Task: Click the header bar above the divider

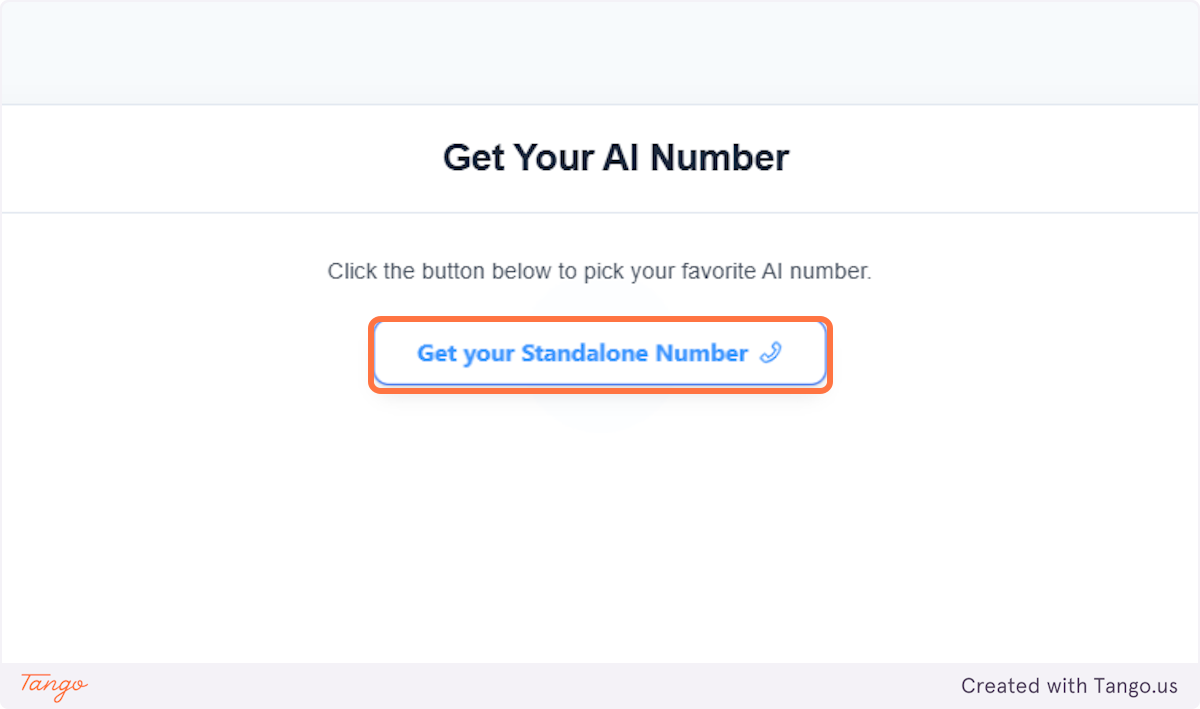Action: tap(600, 50)
